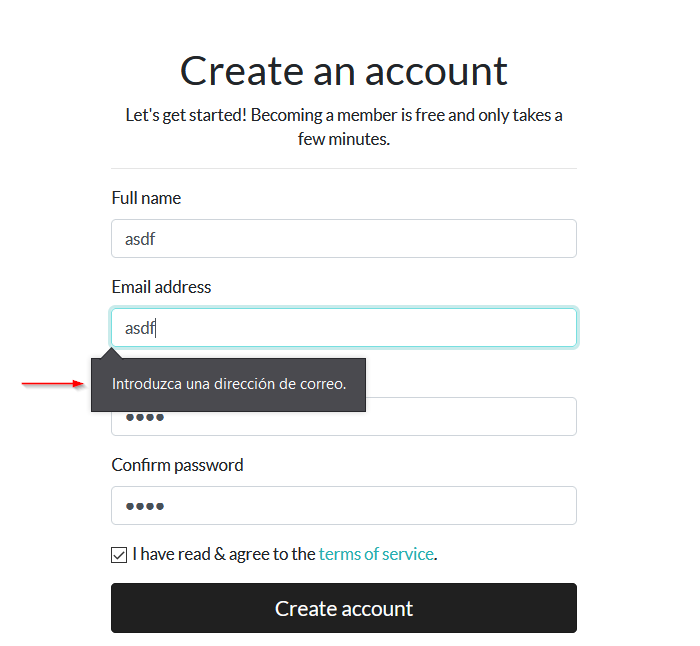This screenshot has width=700, height=646.
Task: Select the Confirm password input field
Action: (343, 506)
